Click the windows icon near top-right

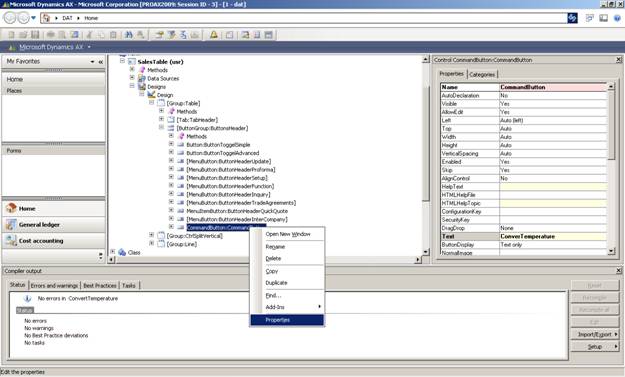click(x=590, y=18)
